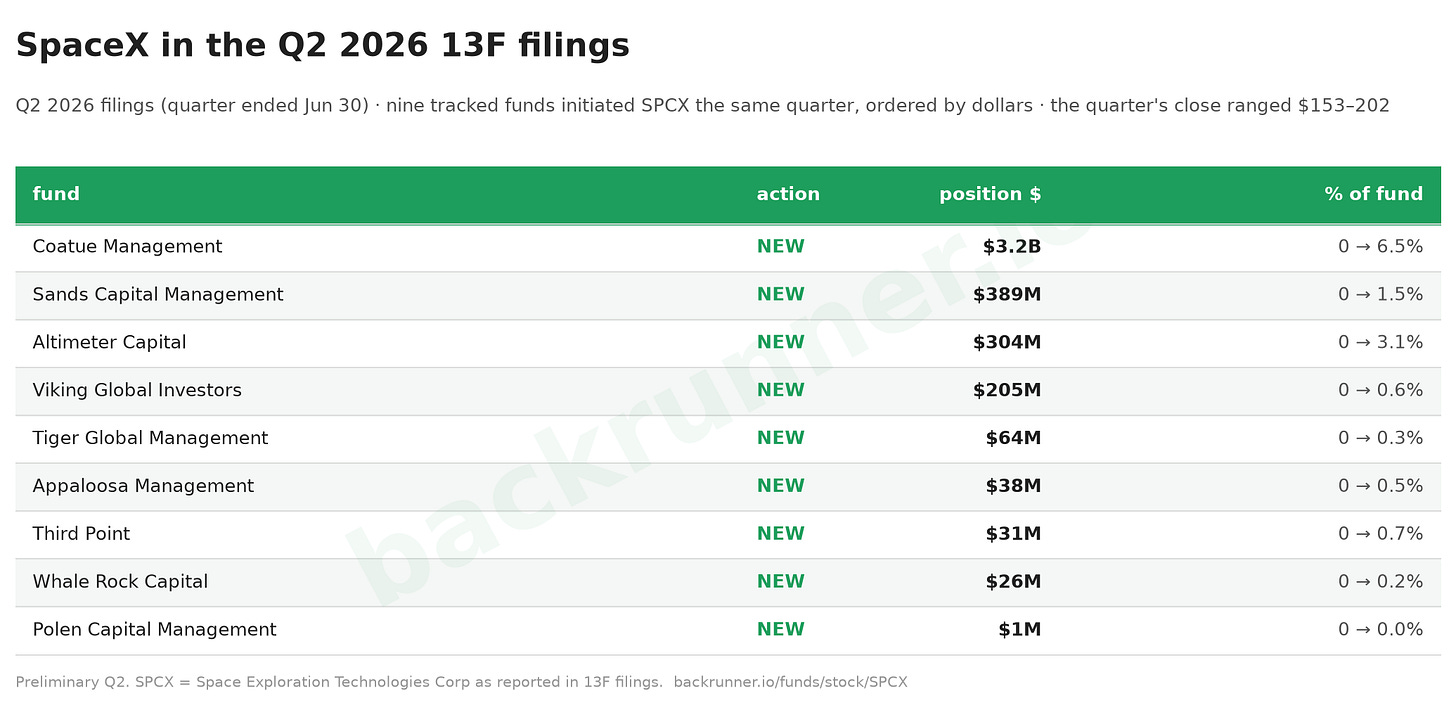Open the backrunner.io/funds/stock/SPCX link
Screen dimensions: 1456x716
point(791,682)
